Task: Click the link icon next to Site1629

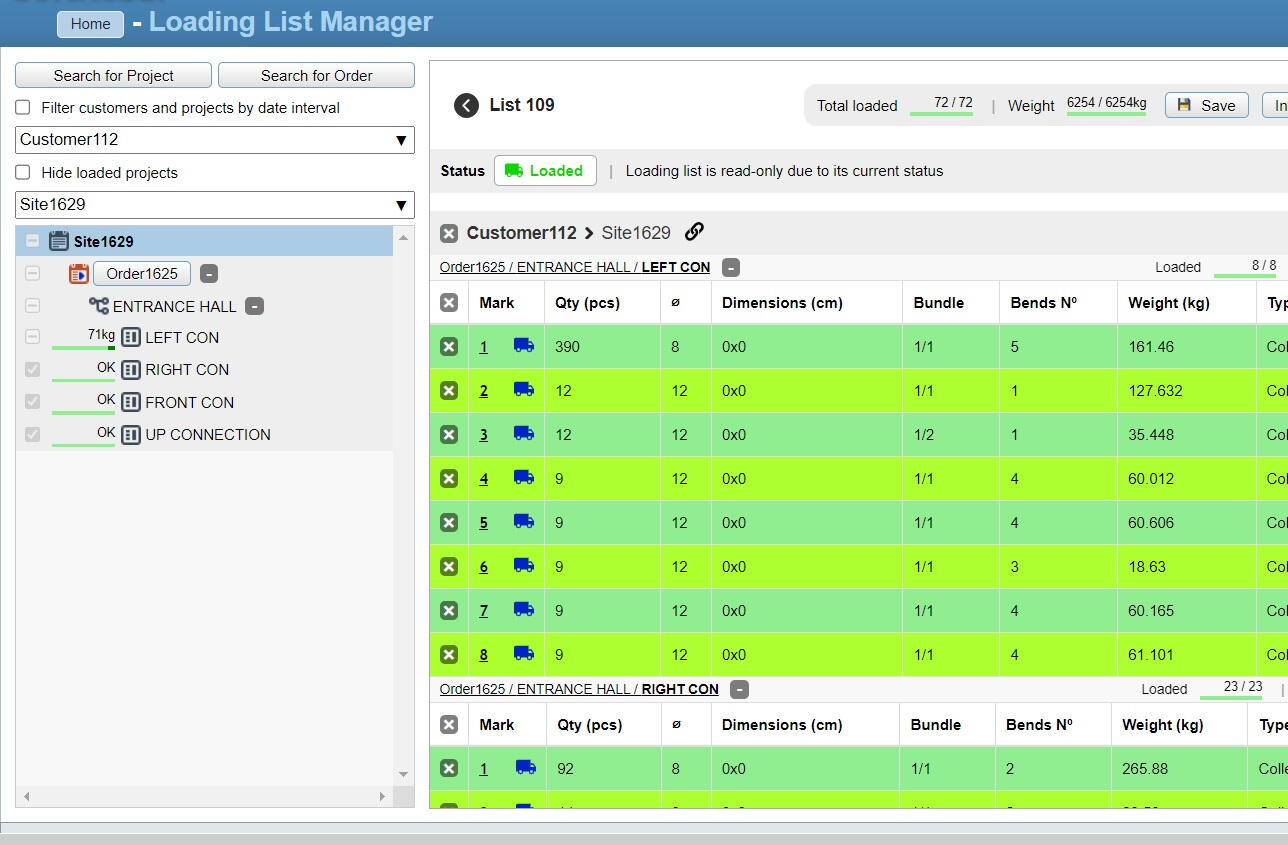Action: click(x=694, y=232)
